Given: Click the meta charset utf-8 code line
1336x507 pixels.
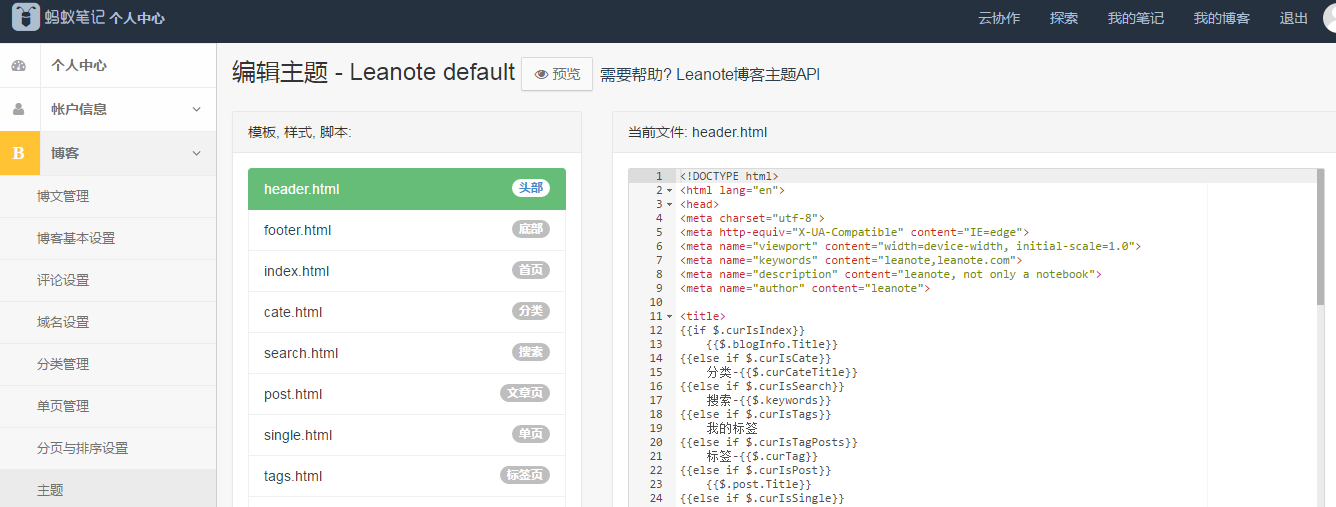Looking at the screenshot, I should pos(751,218).
